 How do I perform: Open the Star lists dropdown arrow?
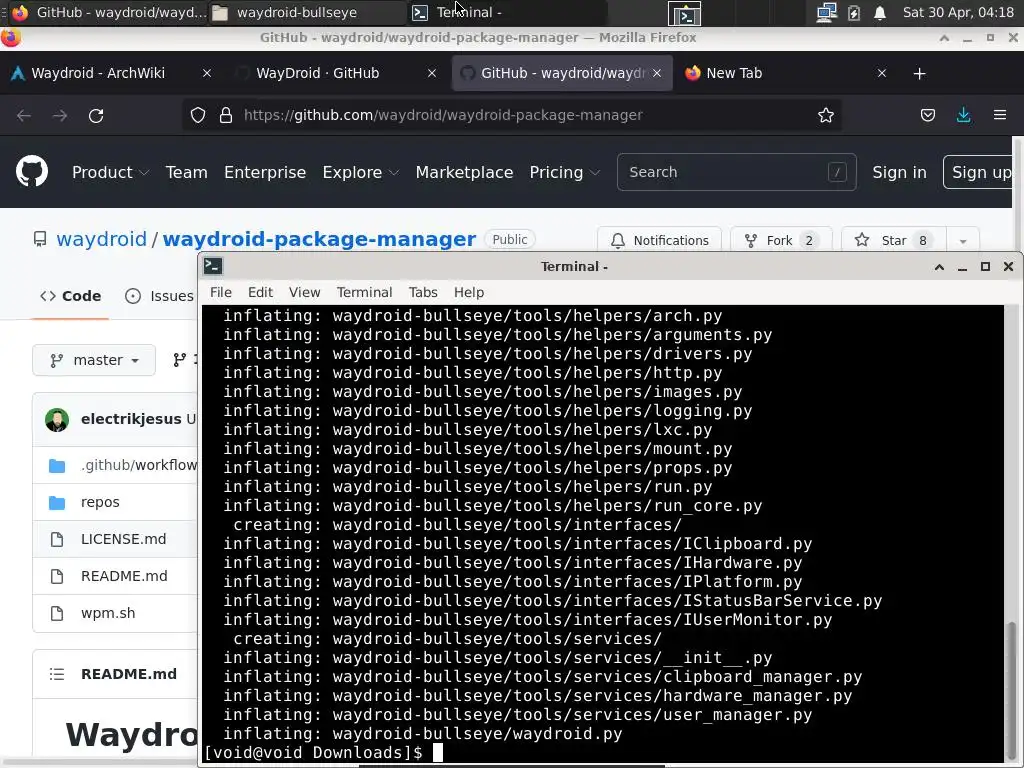(963, 240)
